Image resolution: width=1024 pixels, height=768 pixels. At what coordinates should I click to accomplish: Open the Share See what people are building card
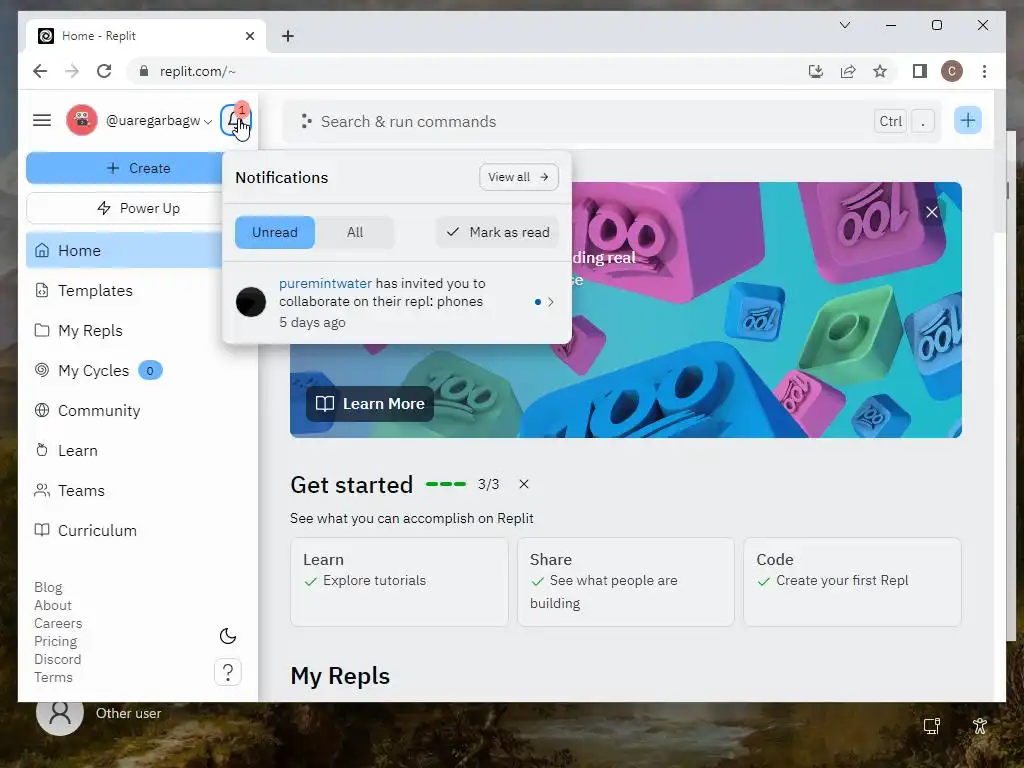click(x=626, y=582)
